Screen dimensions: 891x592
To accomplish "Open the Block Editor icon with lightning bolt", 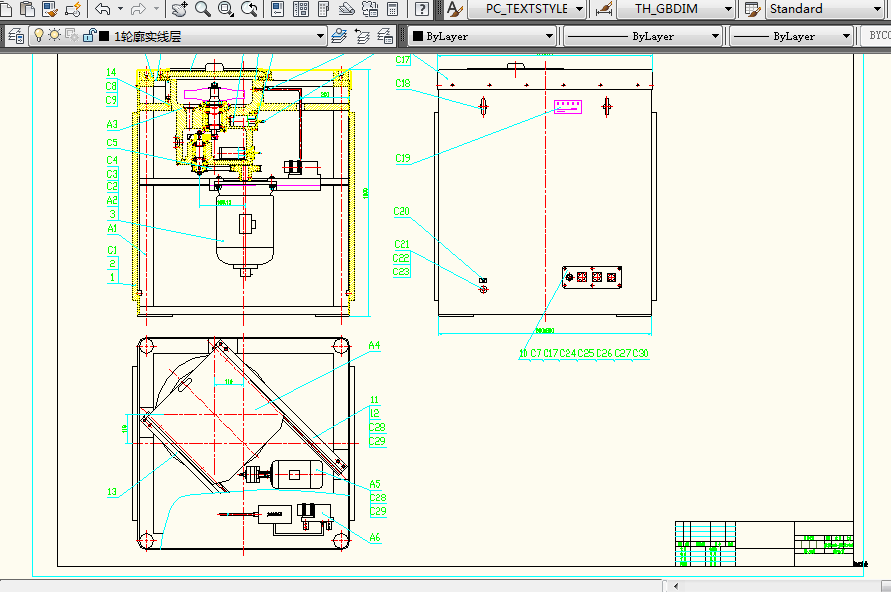I will pyautogui.click(x=73, y=9).
